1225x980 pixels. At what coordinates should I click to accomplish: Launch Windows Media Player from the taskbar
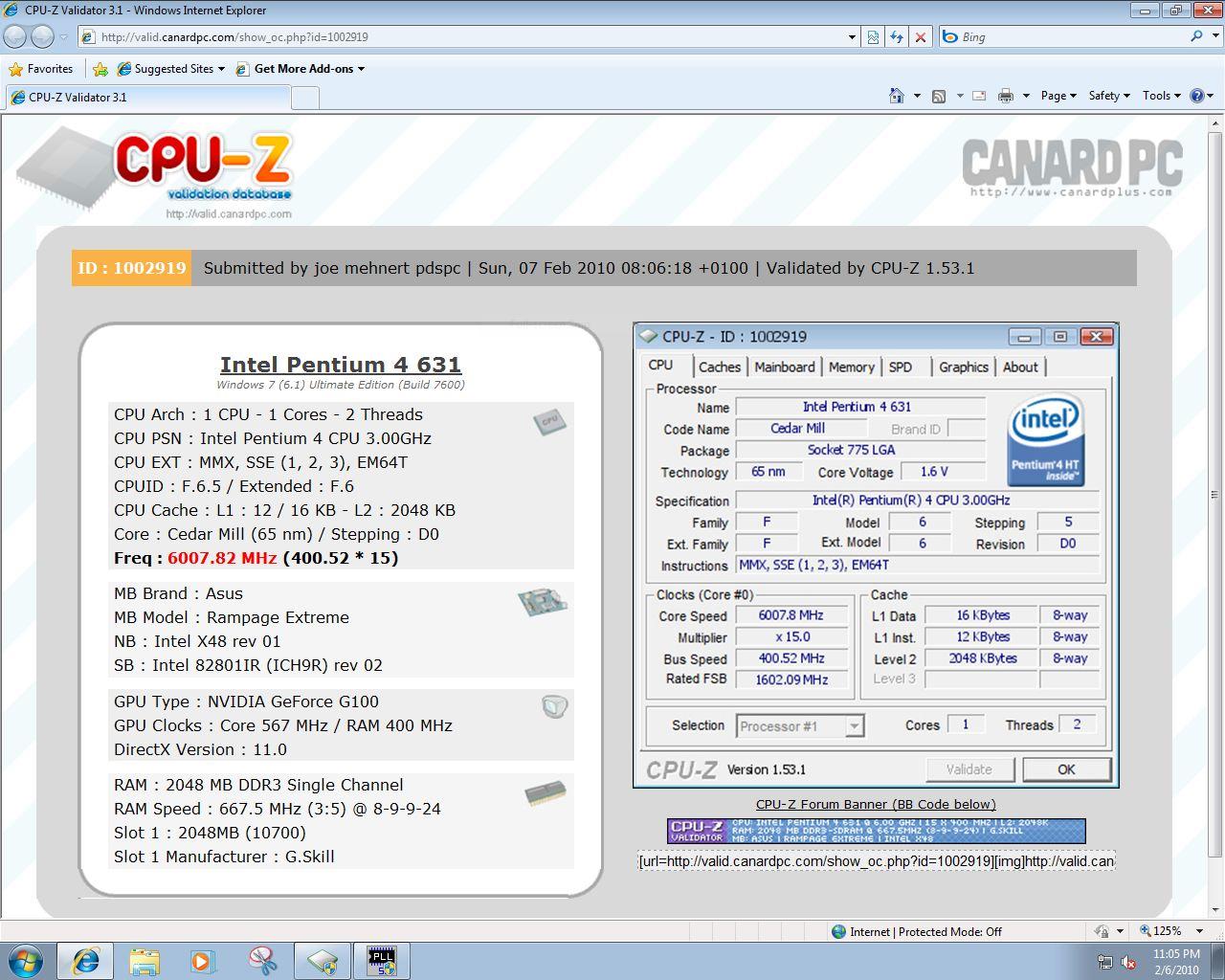click(x=202, y=961)
